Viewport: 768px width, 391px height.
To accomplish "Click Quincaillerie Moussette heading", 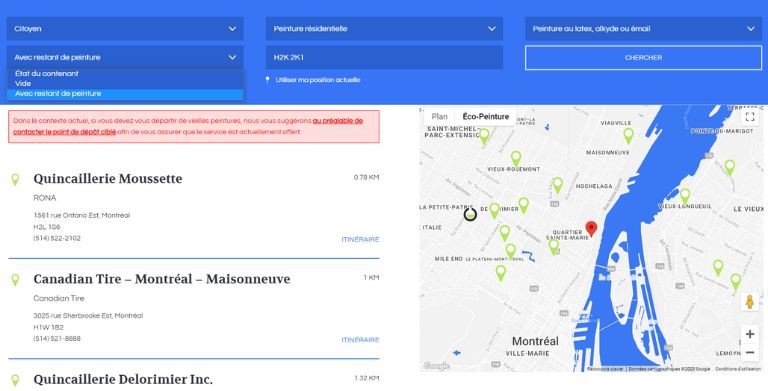I will [x=108, y=178].
